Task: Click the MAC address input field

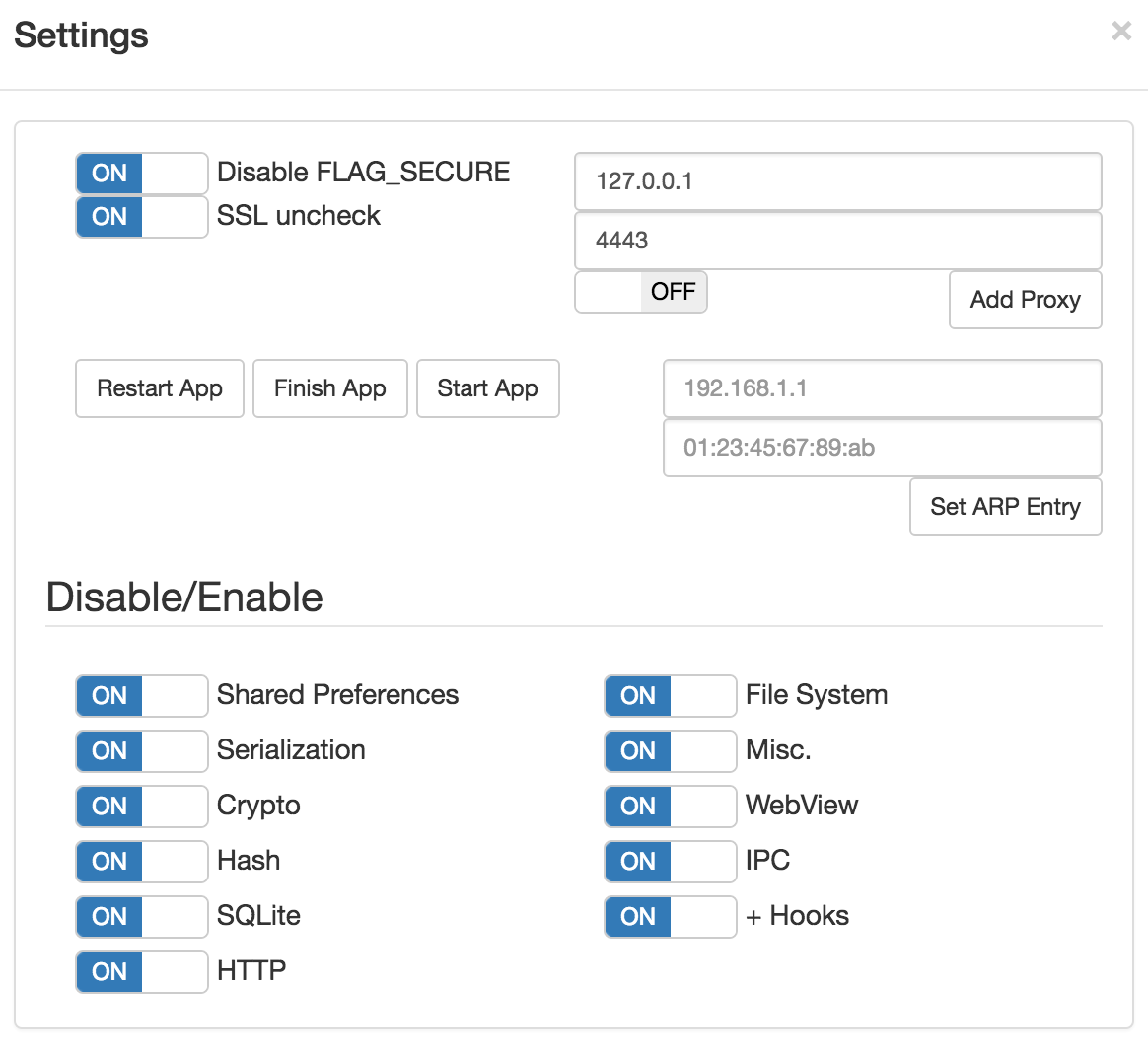Action: (882, 448)
